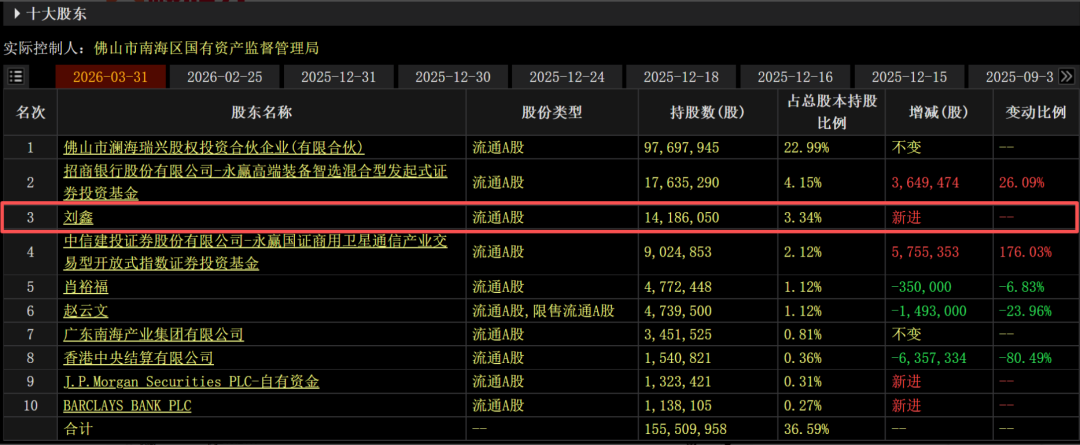Open the 2025-12-15 date tab

click(x=909, y=77)
